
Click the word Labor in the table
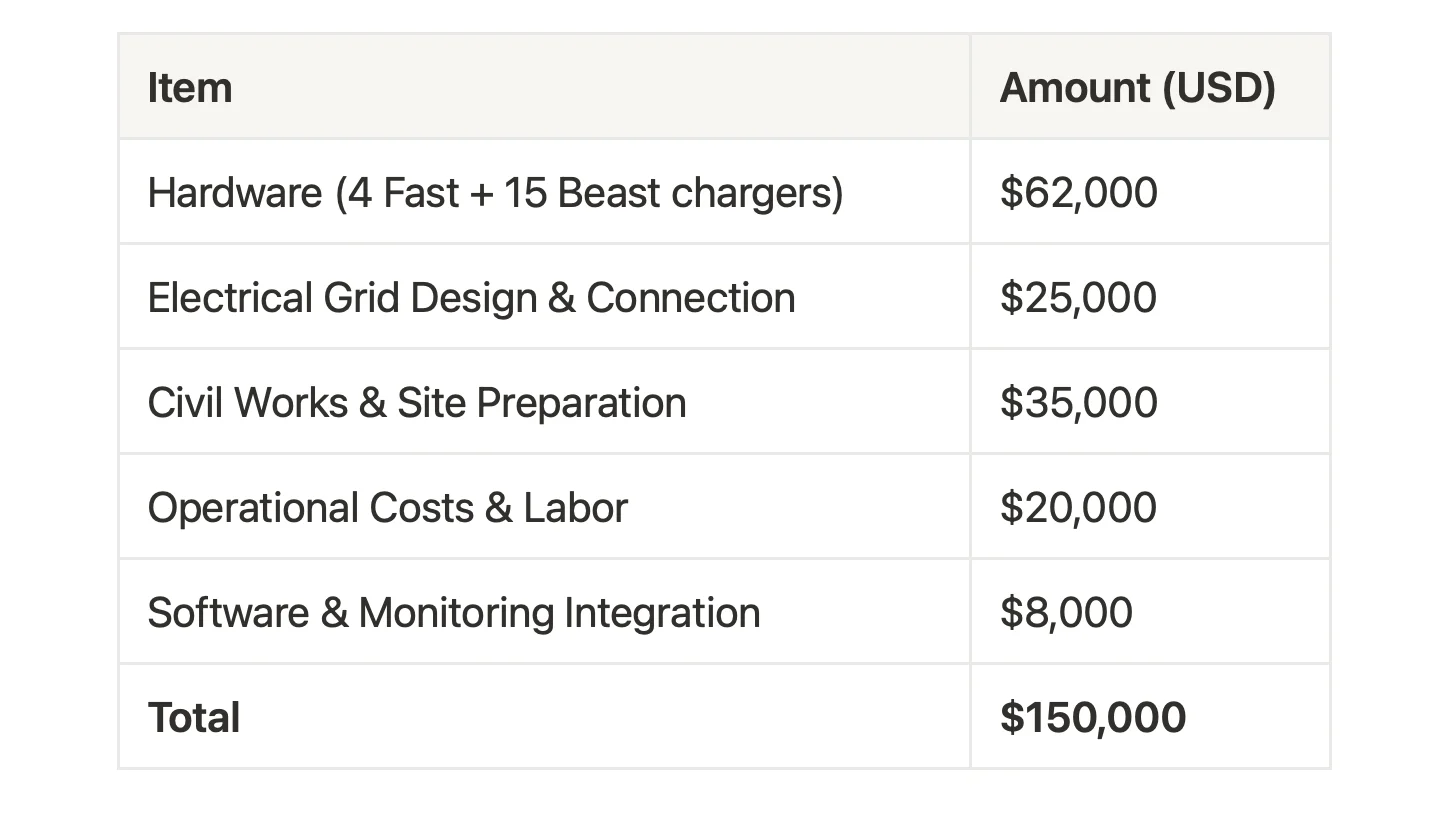(576, 508)
